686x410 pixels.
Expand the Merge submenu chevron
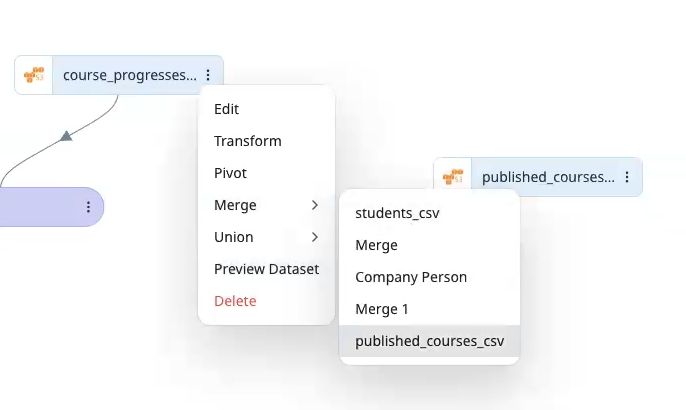(x=315, y=205)
